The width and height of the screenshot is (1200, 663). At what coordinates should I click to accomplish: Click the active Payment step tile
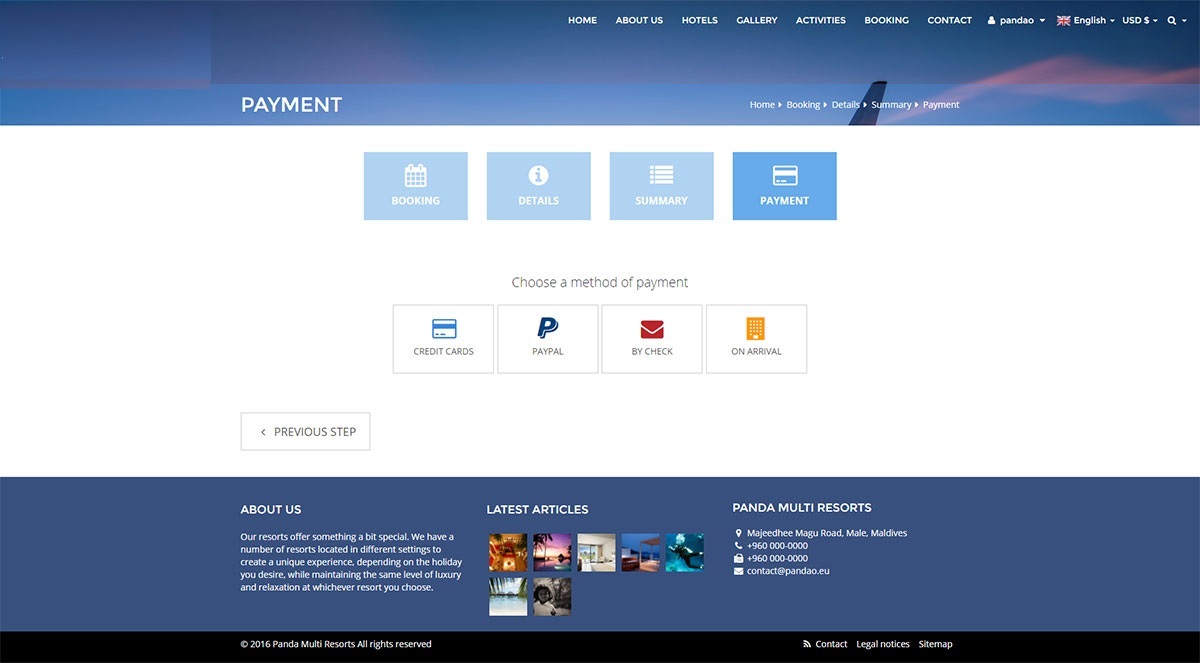pos(785,186)
